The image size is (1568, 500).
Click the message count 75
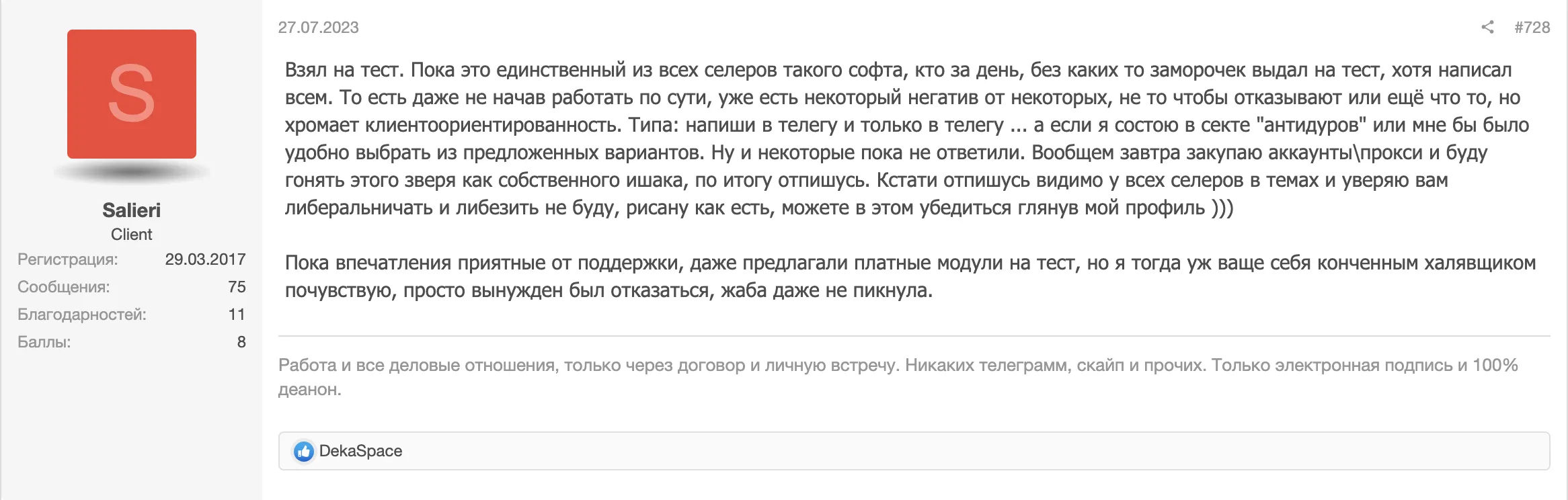[237, 286]
